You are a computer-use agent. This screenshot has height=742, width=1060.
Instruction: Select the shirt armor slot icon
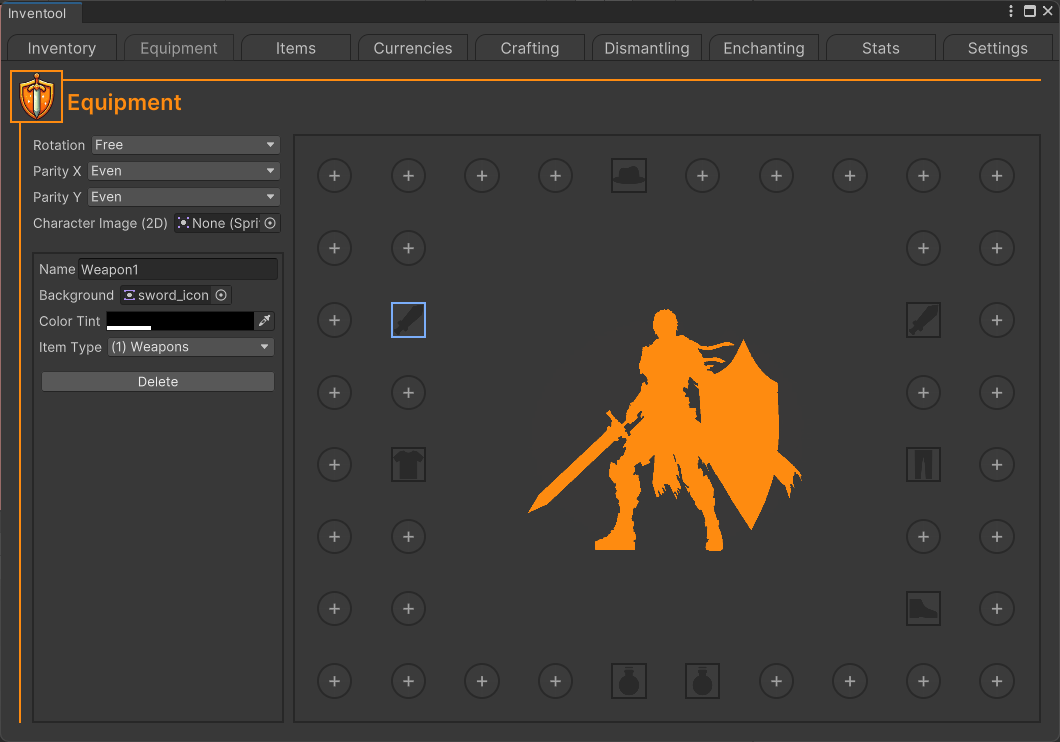(408, 464)
